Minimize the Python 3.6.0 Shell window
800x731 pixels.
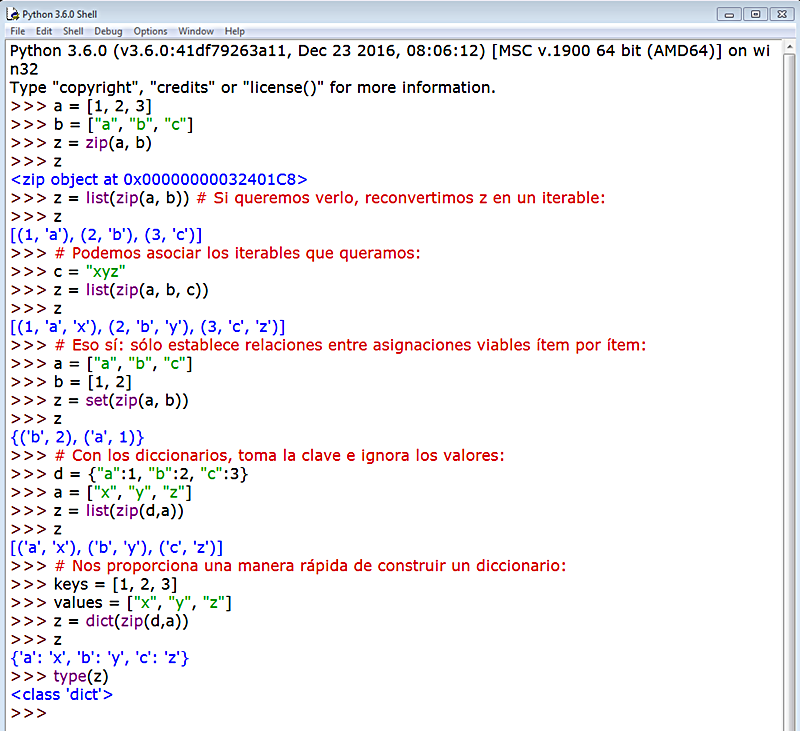tap(731, 14)
